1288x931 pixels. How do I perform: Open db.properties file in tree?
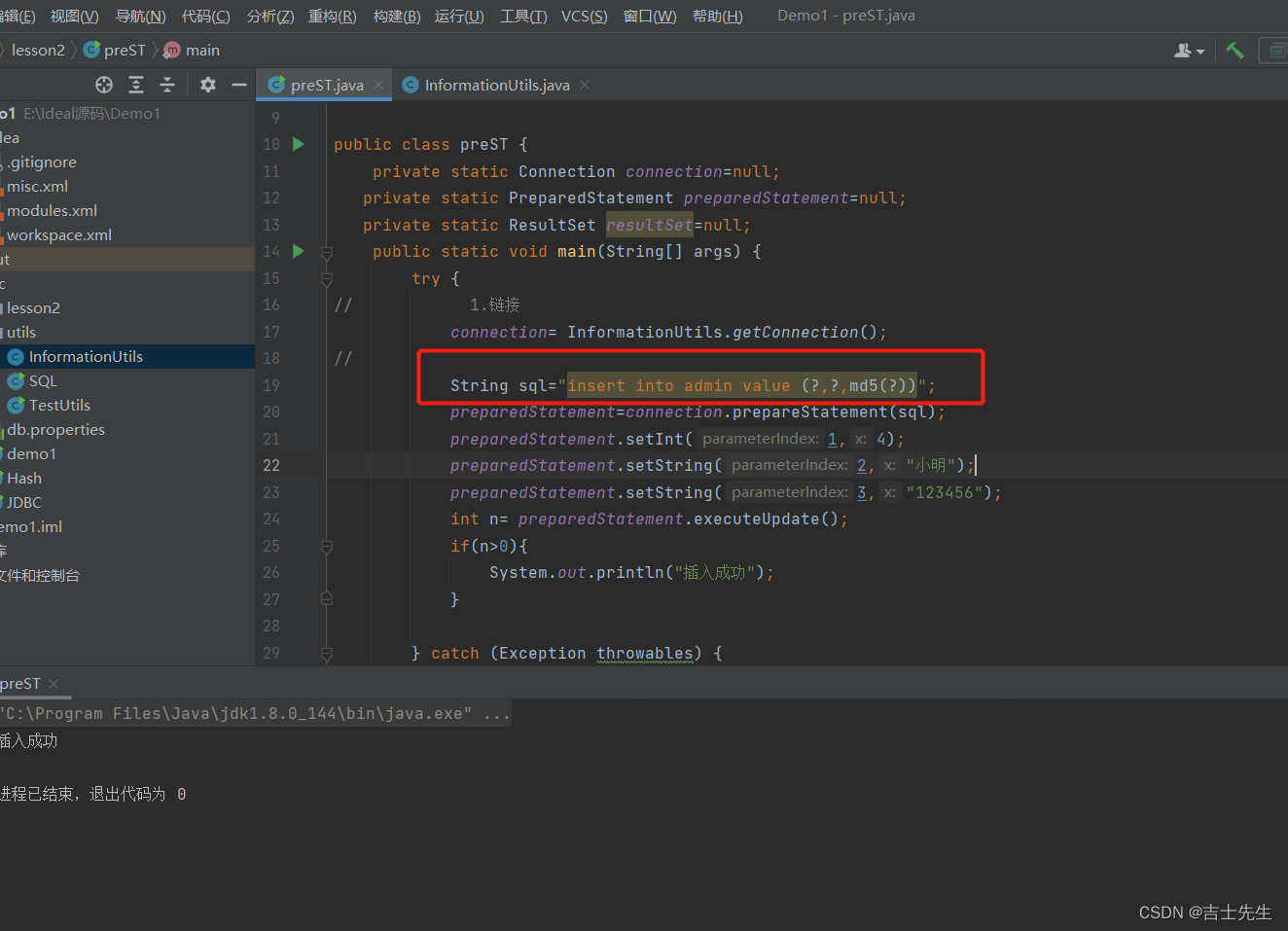point(55,429)
